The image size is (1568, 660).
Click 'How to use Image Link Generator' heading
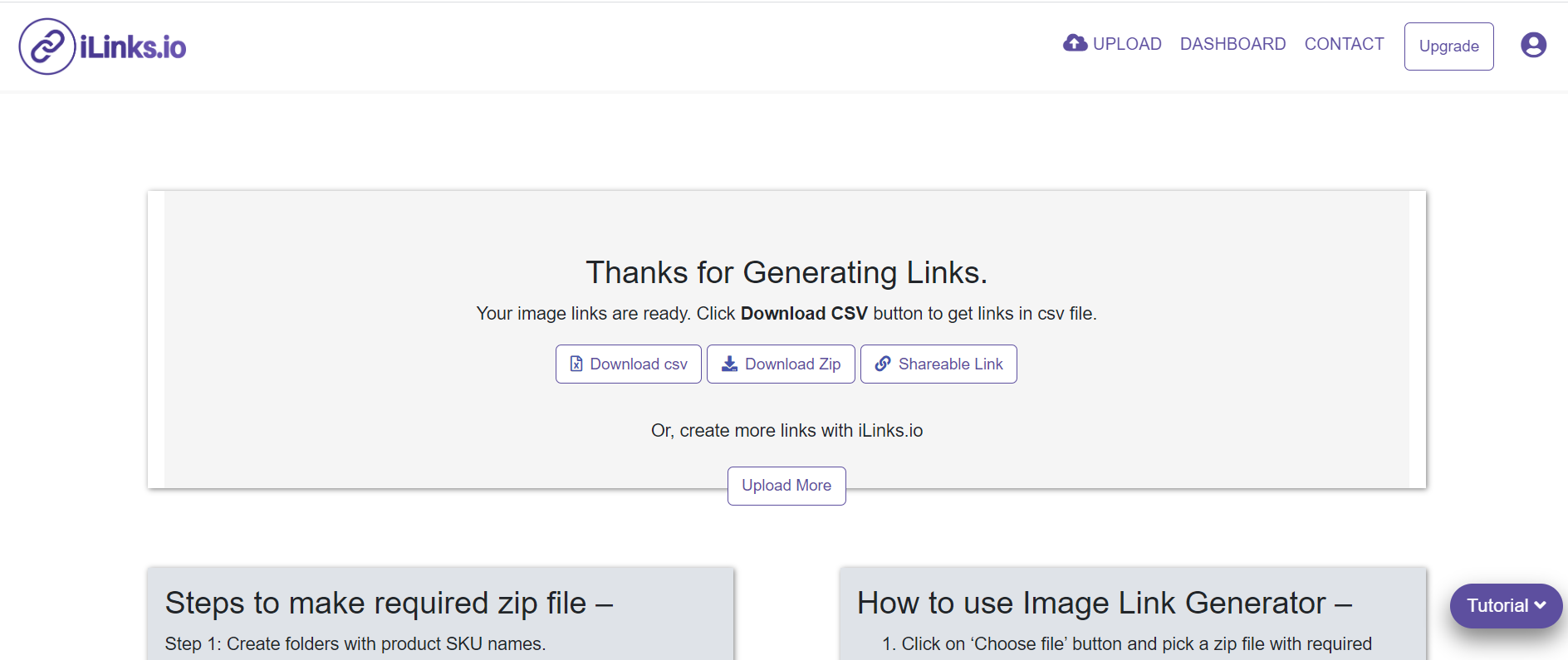tap(1105, 604)
